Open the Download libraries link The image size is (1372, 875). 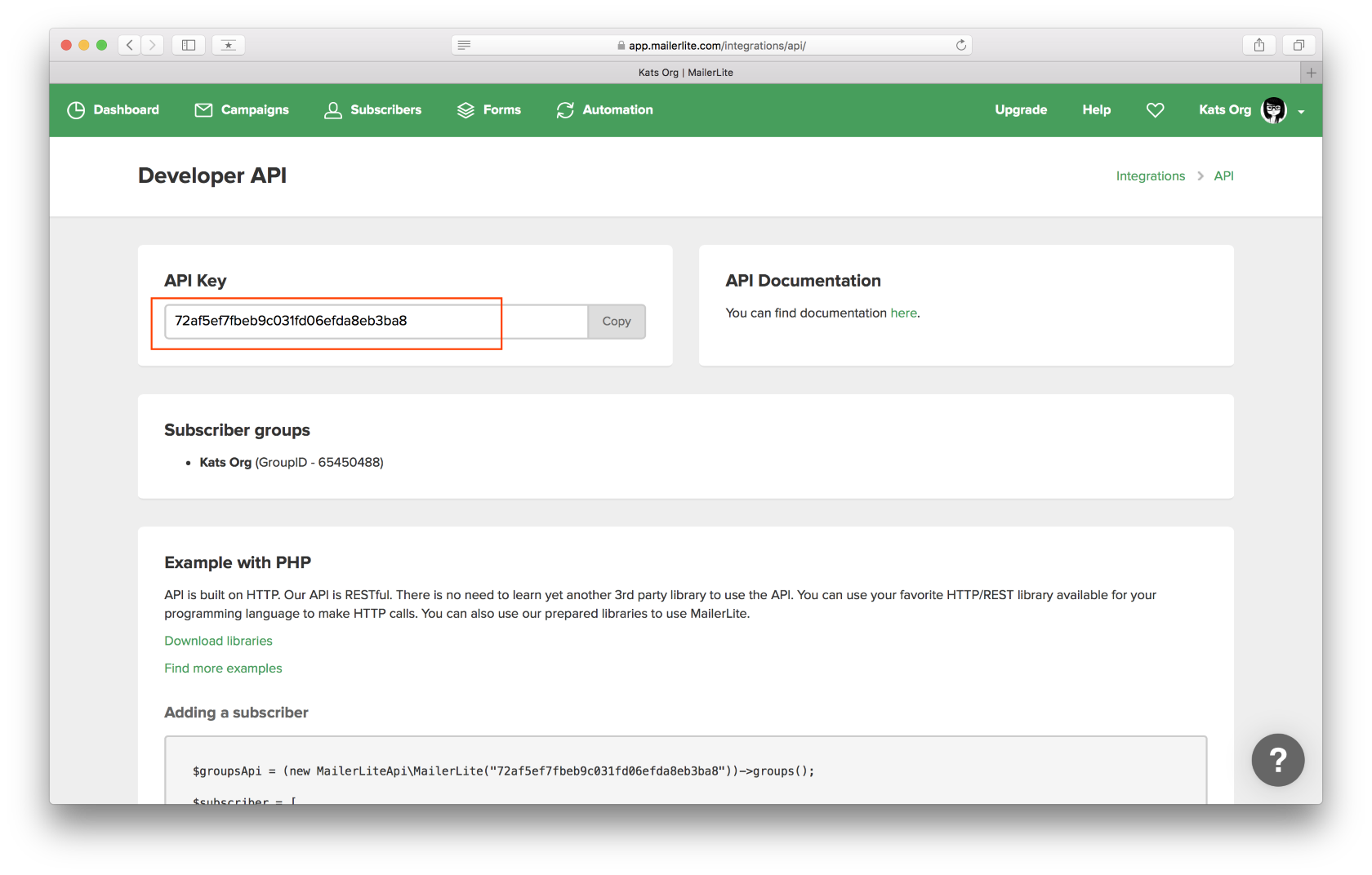218,641
